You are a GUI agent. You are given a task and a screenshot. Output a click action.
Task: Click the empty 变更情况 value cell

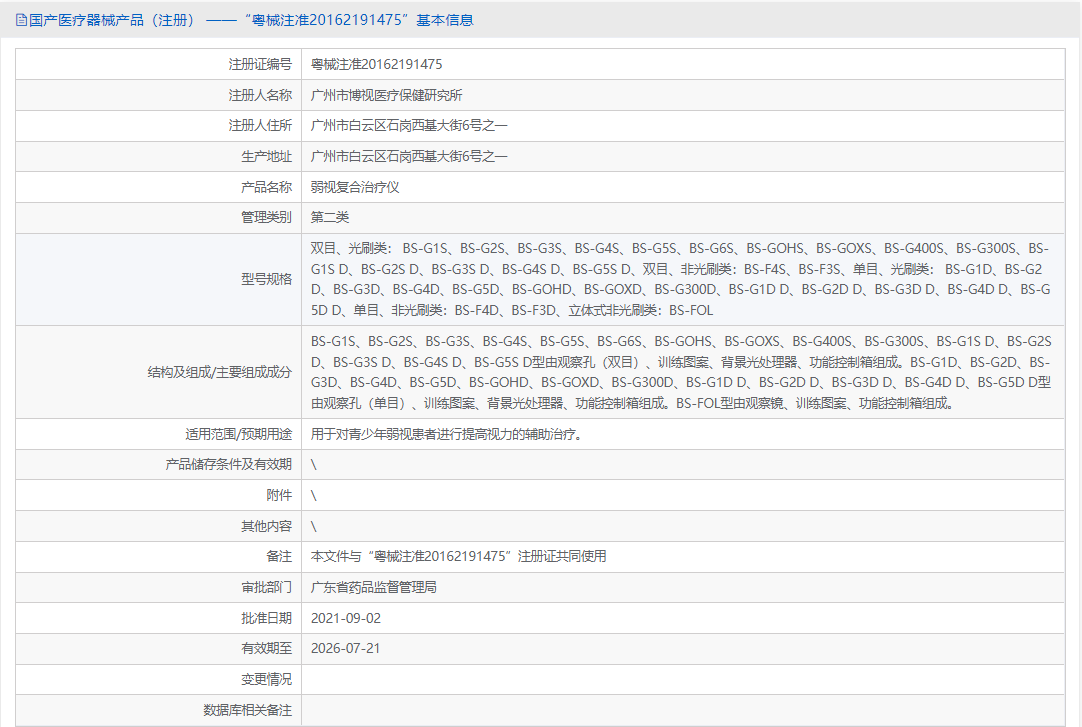(683, 679)
